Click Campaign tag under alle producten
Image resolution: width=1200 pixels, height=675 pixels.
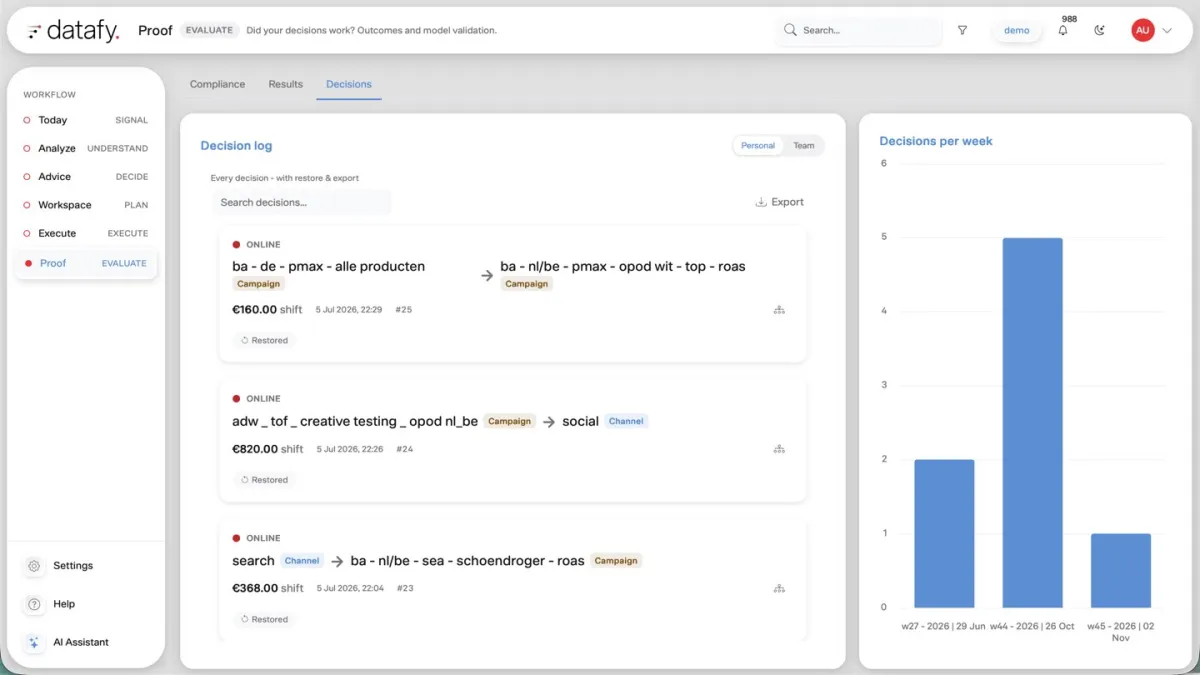[259, 284]
